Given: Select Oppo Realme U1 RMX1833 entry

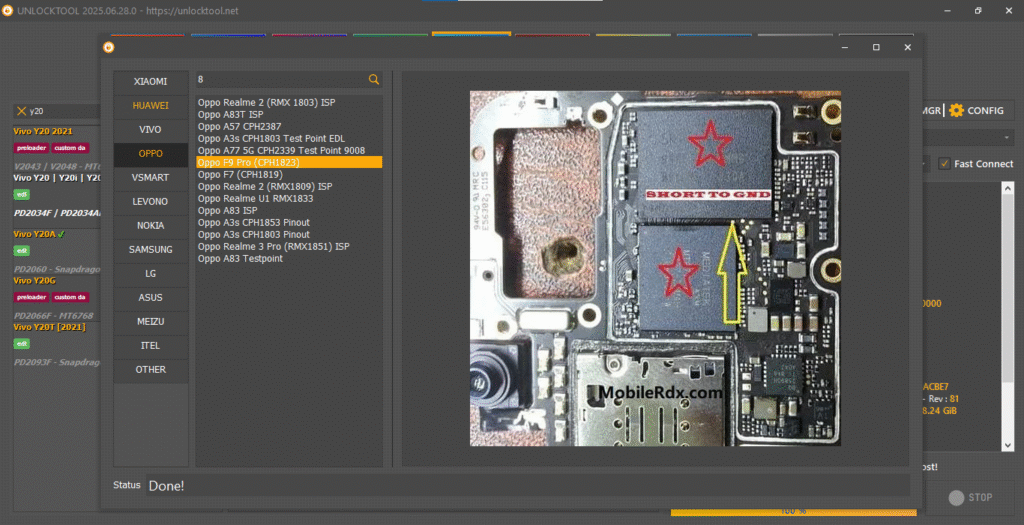Looking at the screenshot, I should pyautogui.click(x=289, y=199).
